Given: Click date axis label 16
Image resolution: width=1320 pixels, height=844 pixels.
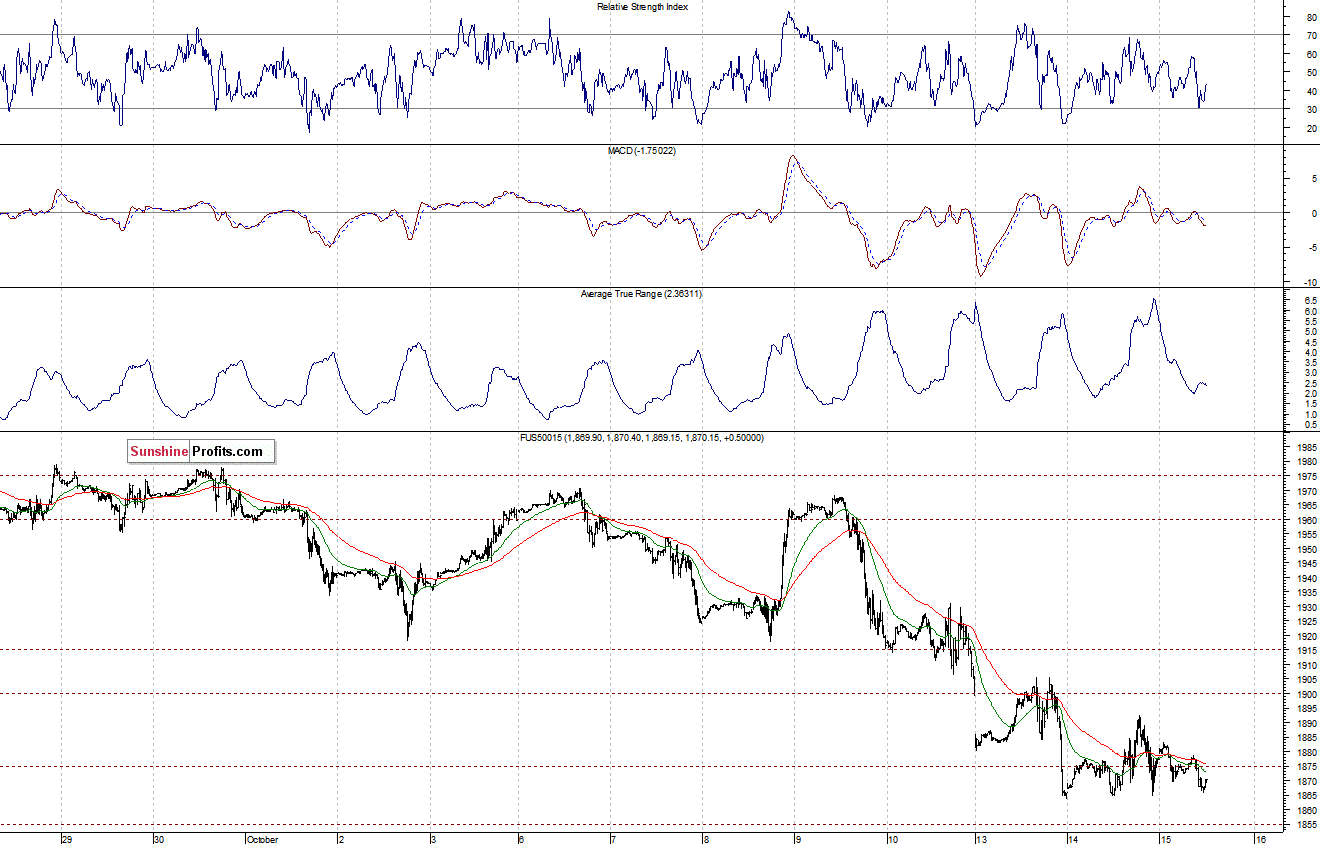Looking at the screenshot, I should coord(1261,839).
